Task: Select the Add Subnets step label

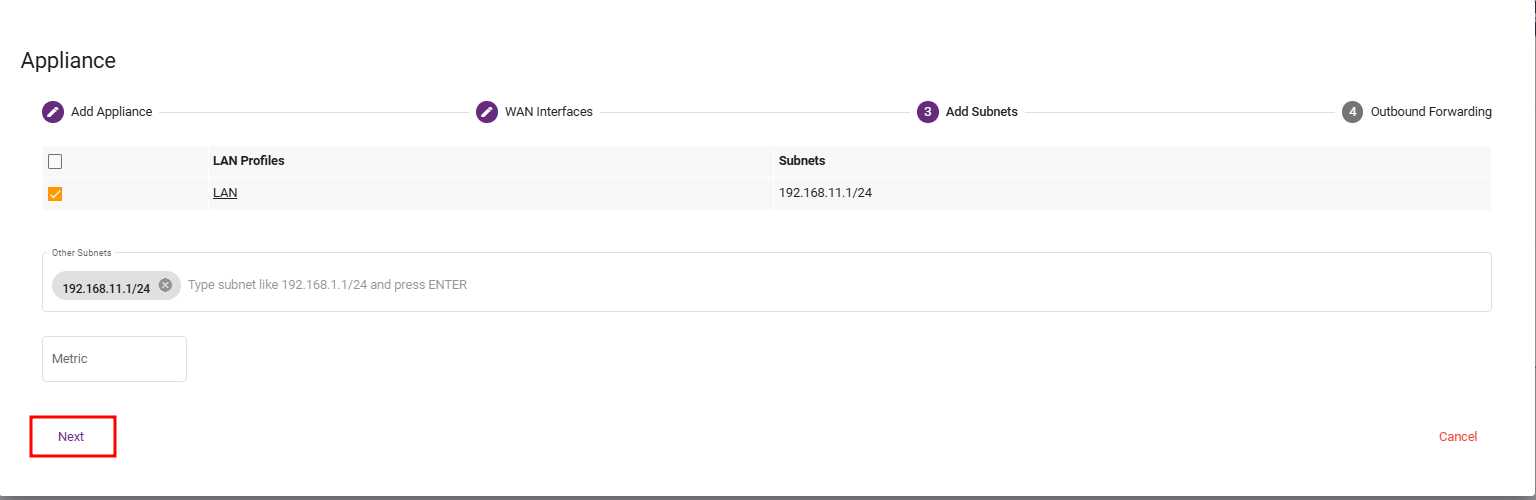Action: point(981,112)
